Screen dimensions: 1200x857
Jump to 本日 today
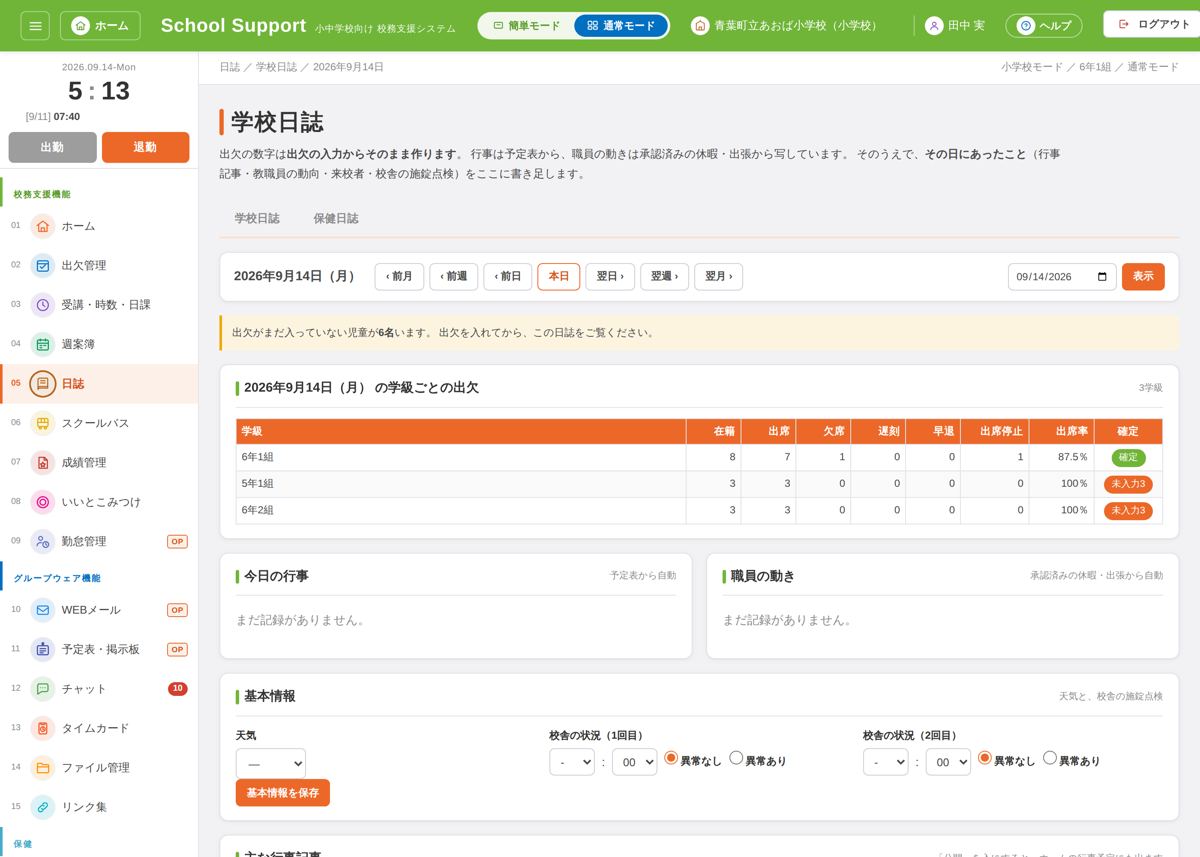click(x=559, y=277)
